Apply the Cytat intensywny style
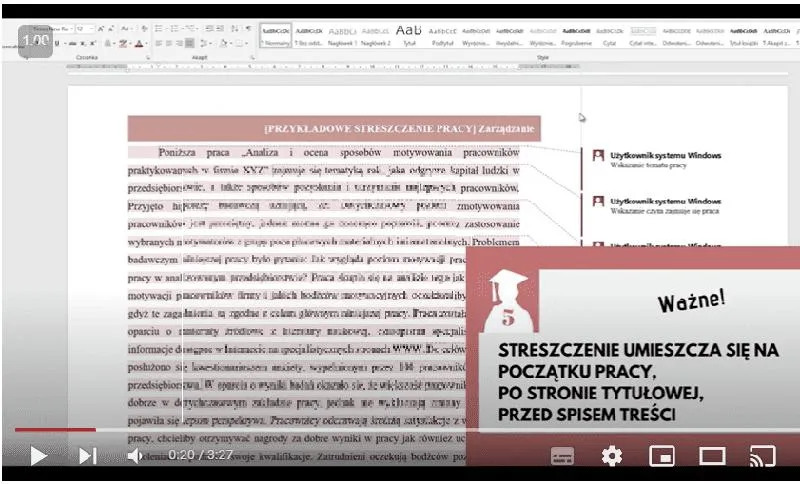The image size is (800, 484). coord(643,36)
